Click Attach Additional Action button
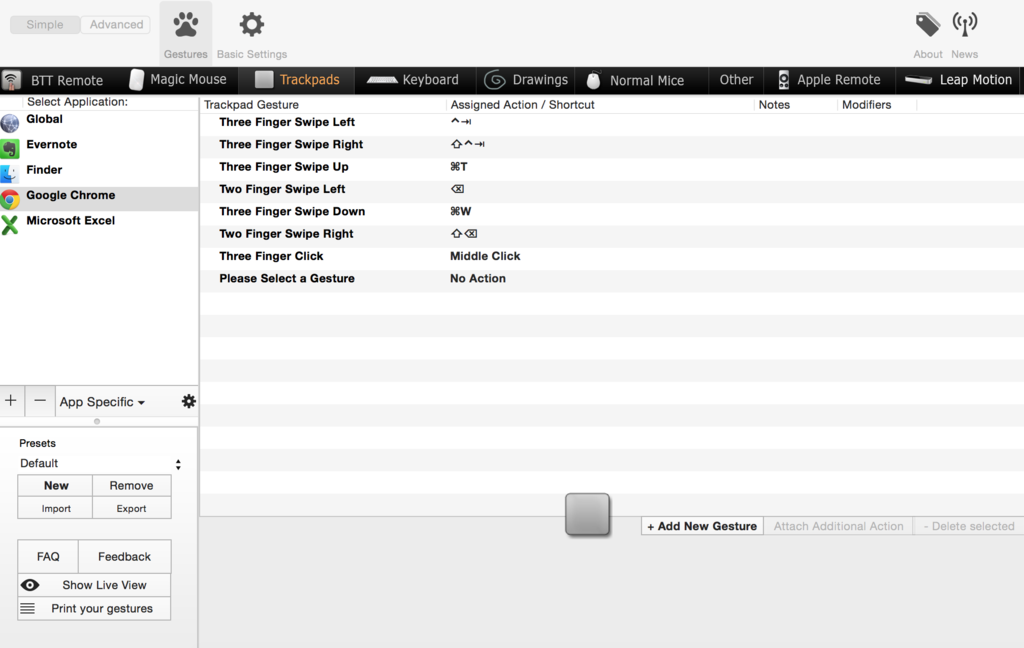Viewport: 1024px width, 648px height. pos(839,526)
